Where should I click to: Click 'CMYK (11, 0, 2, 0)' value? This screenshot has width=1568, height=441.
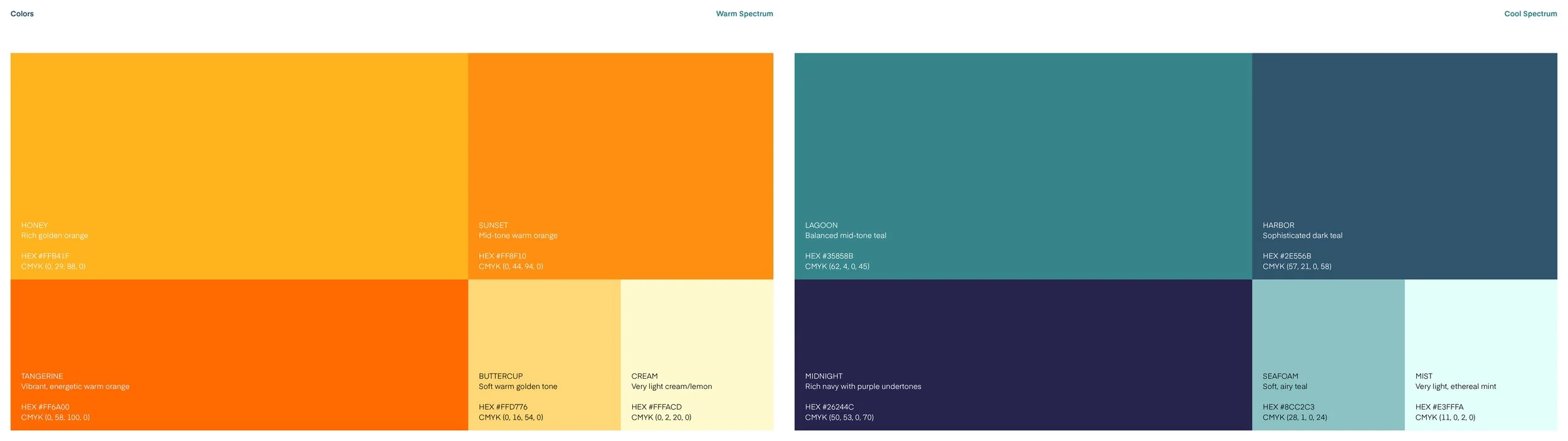point(1446,418)
